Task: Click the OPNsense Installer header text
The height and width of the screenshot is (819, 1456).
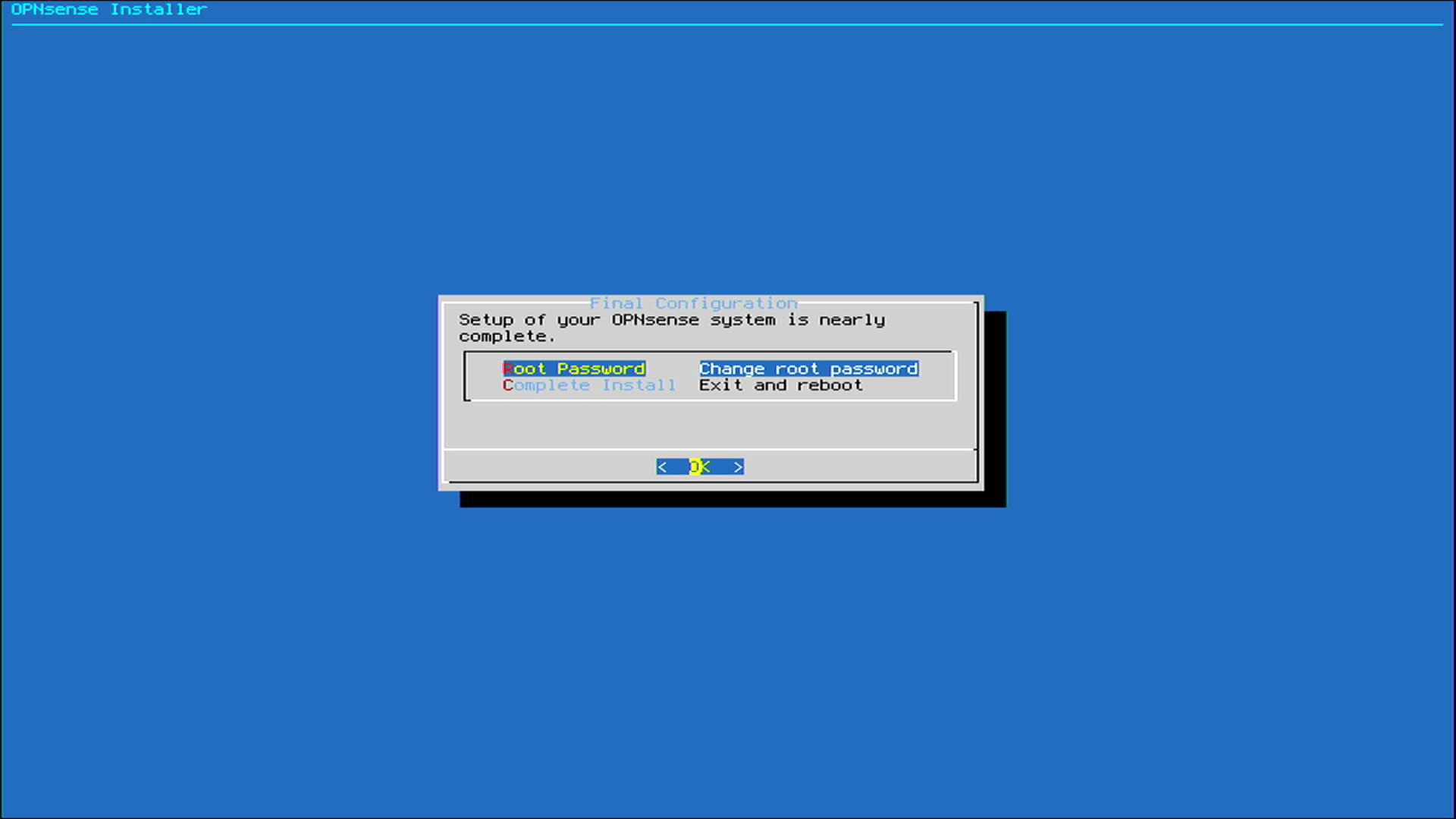Action: (x=108, y=10)
